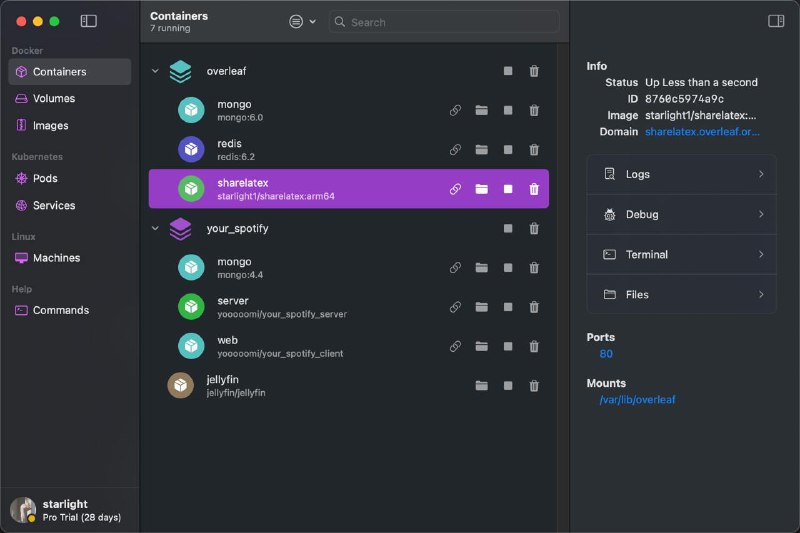Toggle the right inspector panel
This screenshot has width=800, height=533.
pos(776,21)
